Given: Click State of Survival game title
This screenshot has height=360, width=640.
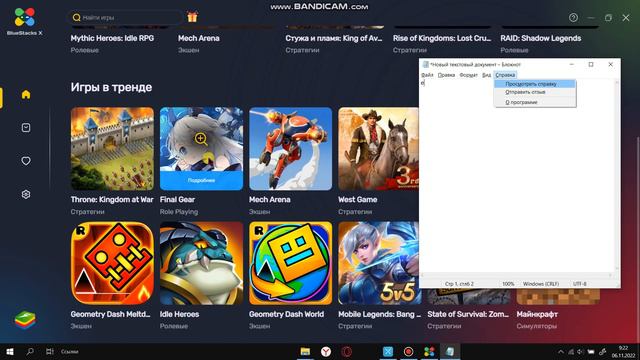Looking at the screenshot, I should [x=468, y=314].
